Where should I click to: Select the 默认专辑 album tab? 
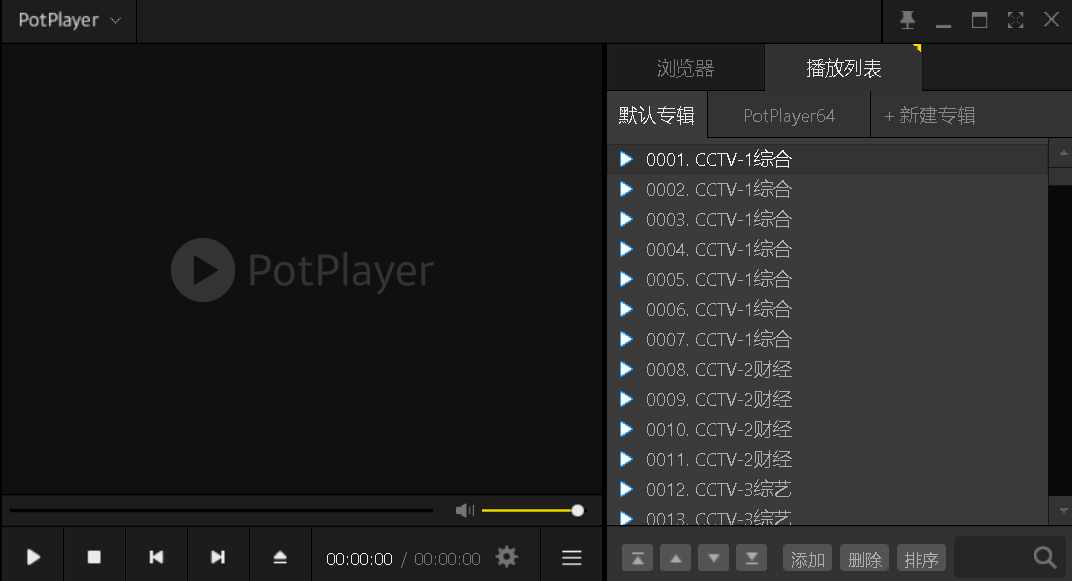click(x=657, y=115)
